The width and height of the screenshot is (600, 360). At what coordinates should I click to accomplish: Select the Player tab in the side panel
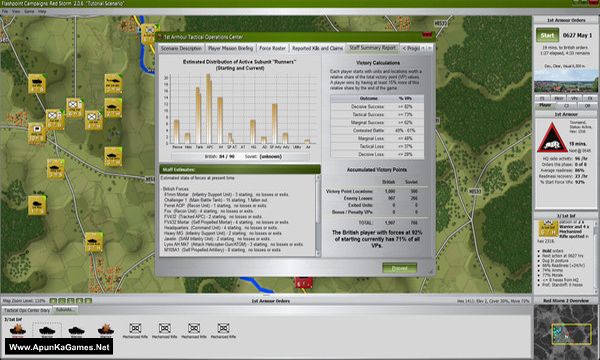click(545, 105)
